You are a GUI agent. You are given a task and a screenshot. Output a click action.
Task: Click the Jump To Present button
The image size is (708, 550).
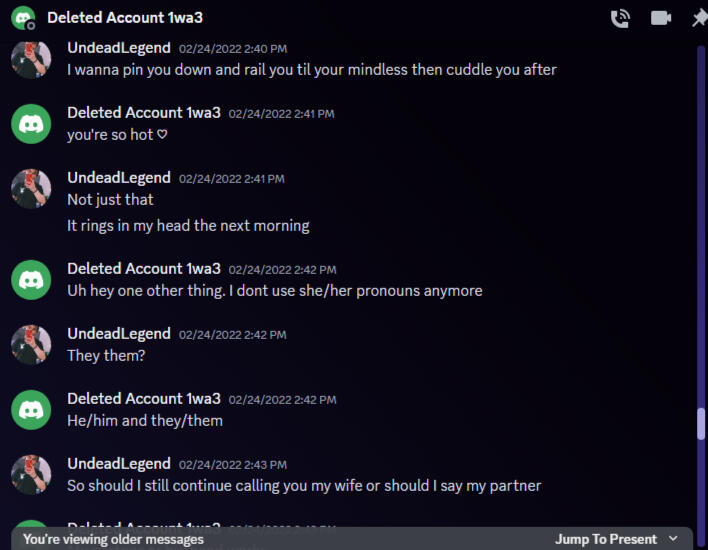606,539
